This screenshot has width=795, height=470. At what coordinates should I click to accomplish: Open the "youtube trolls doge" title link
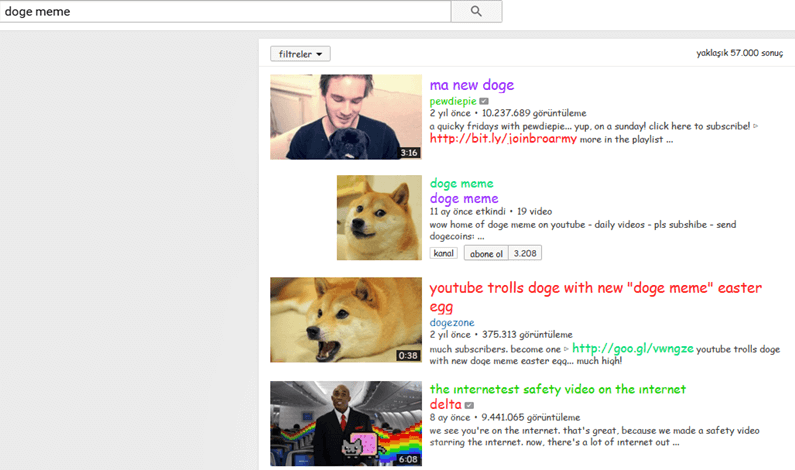pos(595,289)
